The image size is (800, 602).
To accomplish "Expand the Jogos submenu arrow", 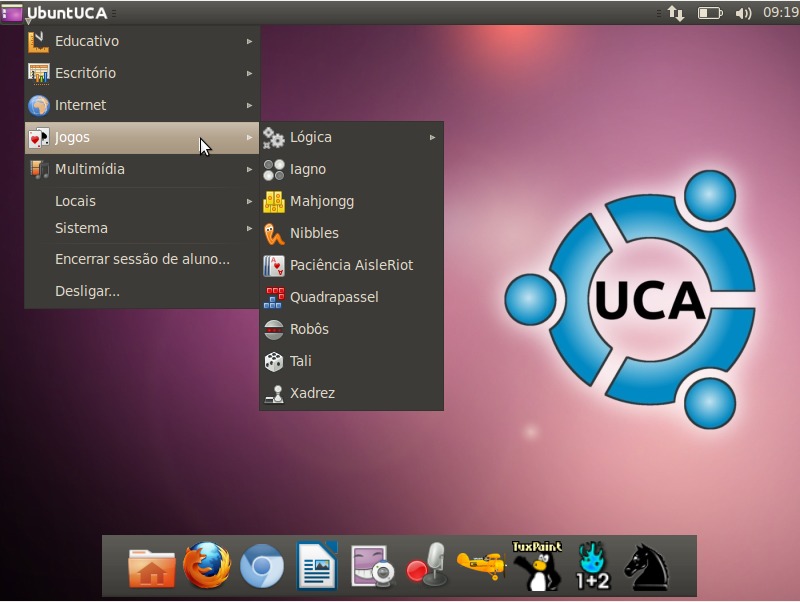I will click(249, 138).
